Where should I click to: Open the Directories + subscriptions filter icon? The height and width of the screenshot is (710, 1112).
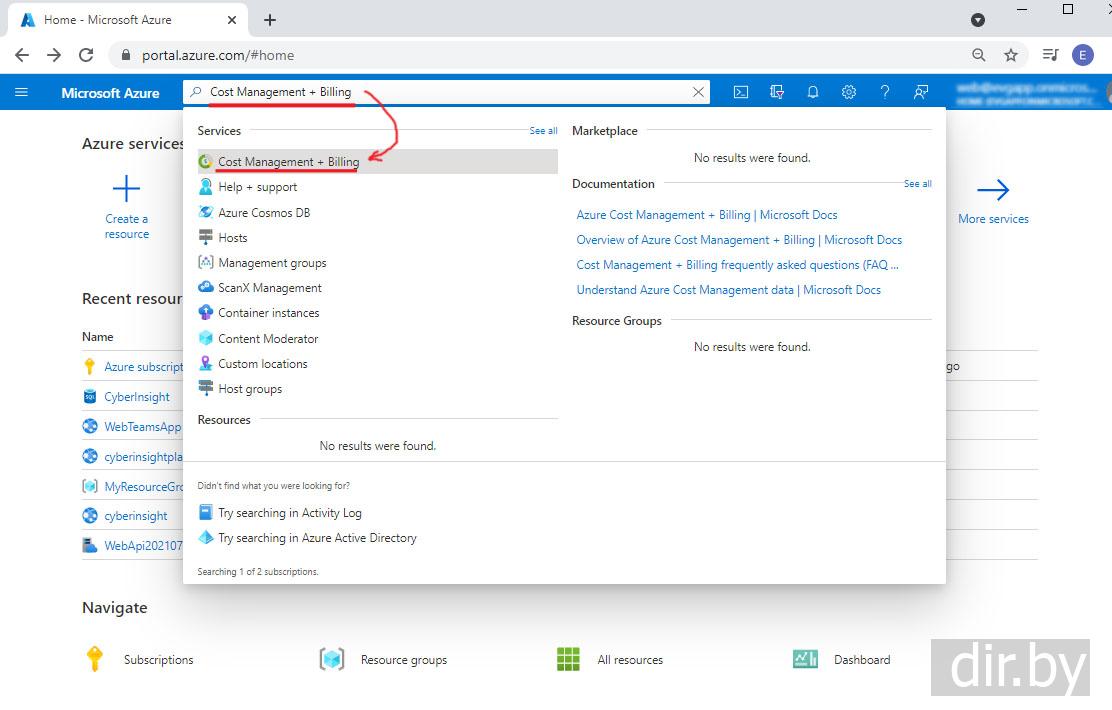coord(777,92)
